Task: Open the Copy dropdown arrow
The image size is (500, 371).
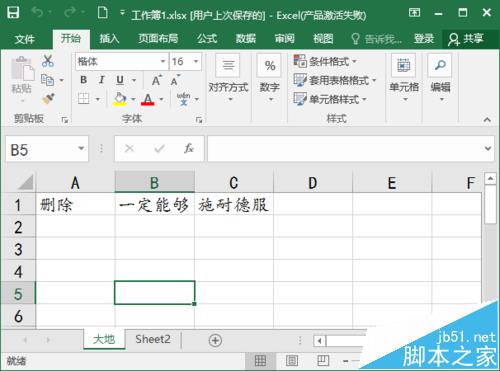Action: 61,80
